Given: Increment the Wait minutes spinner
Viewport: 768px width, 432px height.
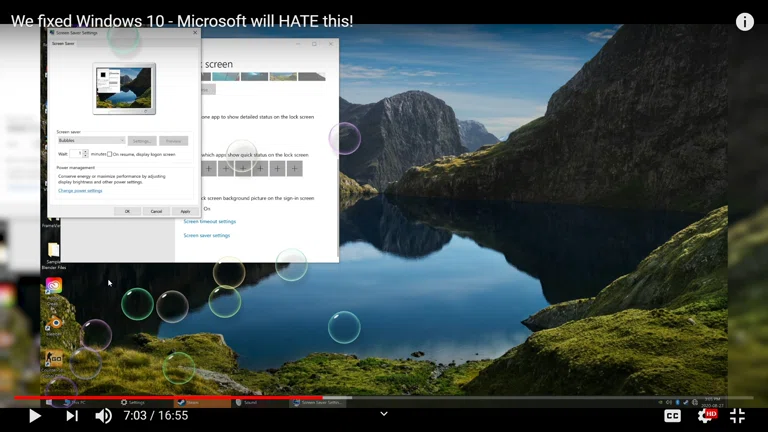Looking at the screenshot, I should (86, 152).
